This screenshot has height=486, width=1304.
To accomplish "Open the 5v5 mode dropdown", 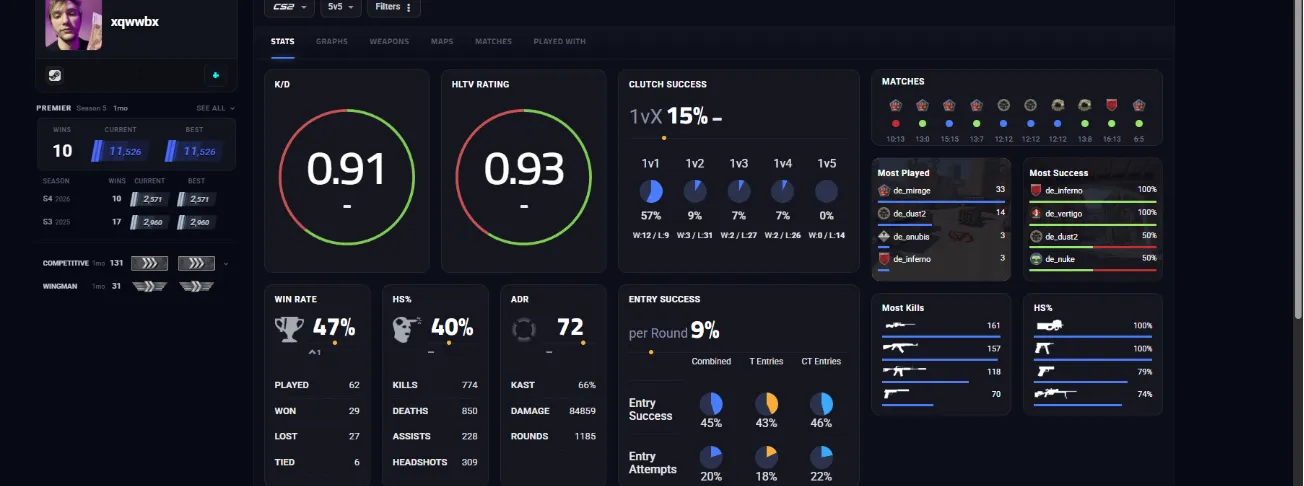I will pos(340,7).
